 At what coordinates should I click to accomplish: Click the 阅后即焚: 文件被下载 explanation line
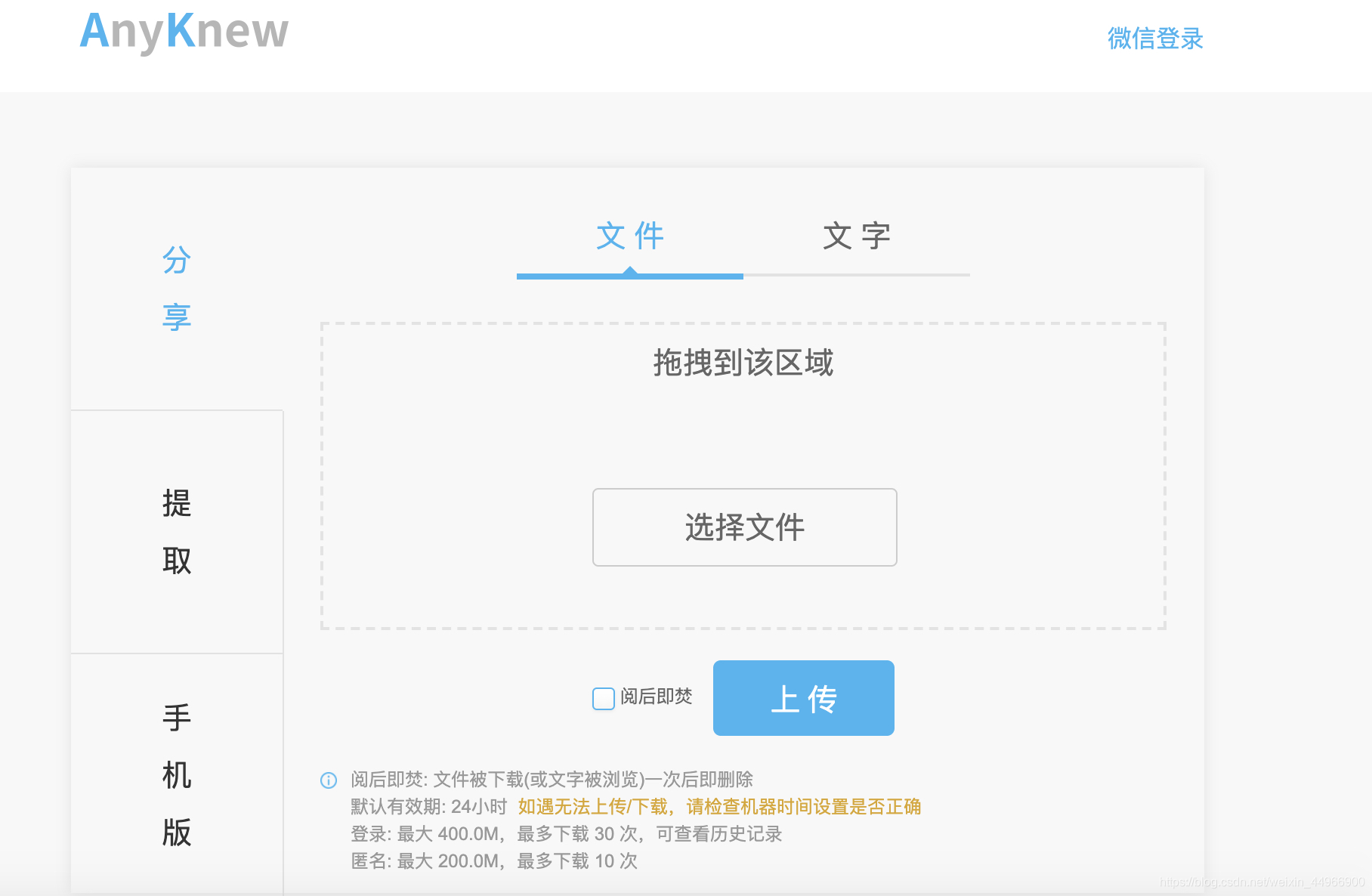[x=552, y=780]
